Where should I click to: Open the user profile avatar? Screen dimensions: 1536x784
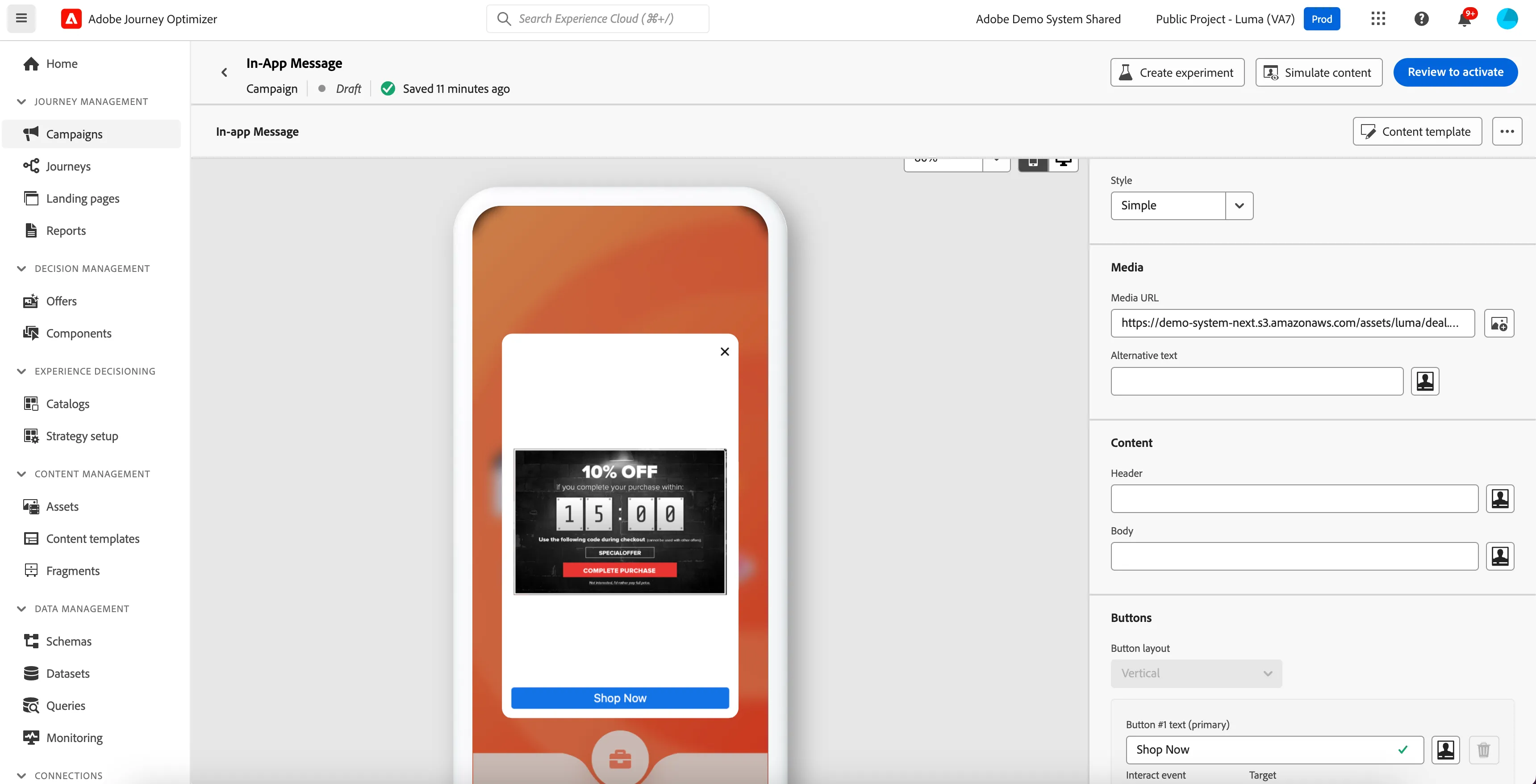point(1507,18)
